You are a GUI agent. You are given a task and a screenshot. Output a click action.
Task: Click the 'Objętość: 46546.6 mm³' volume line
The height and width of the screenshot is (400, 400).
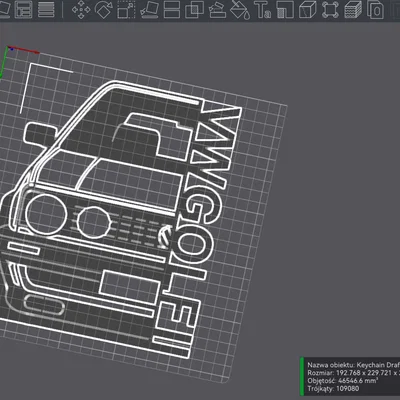342,381
